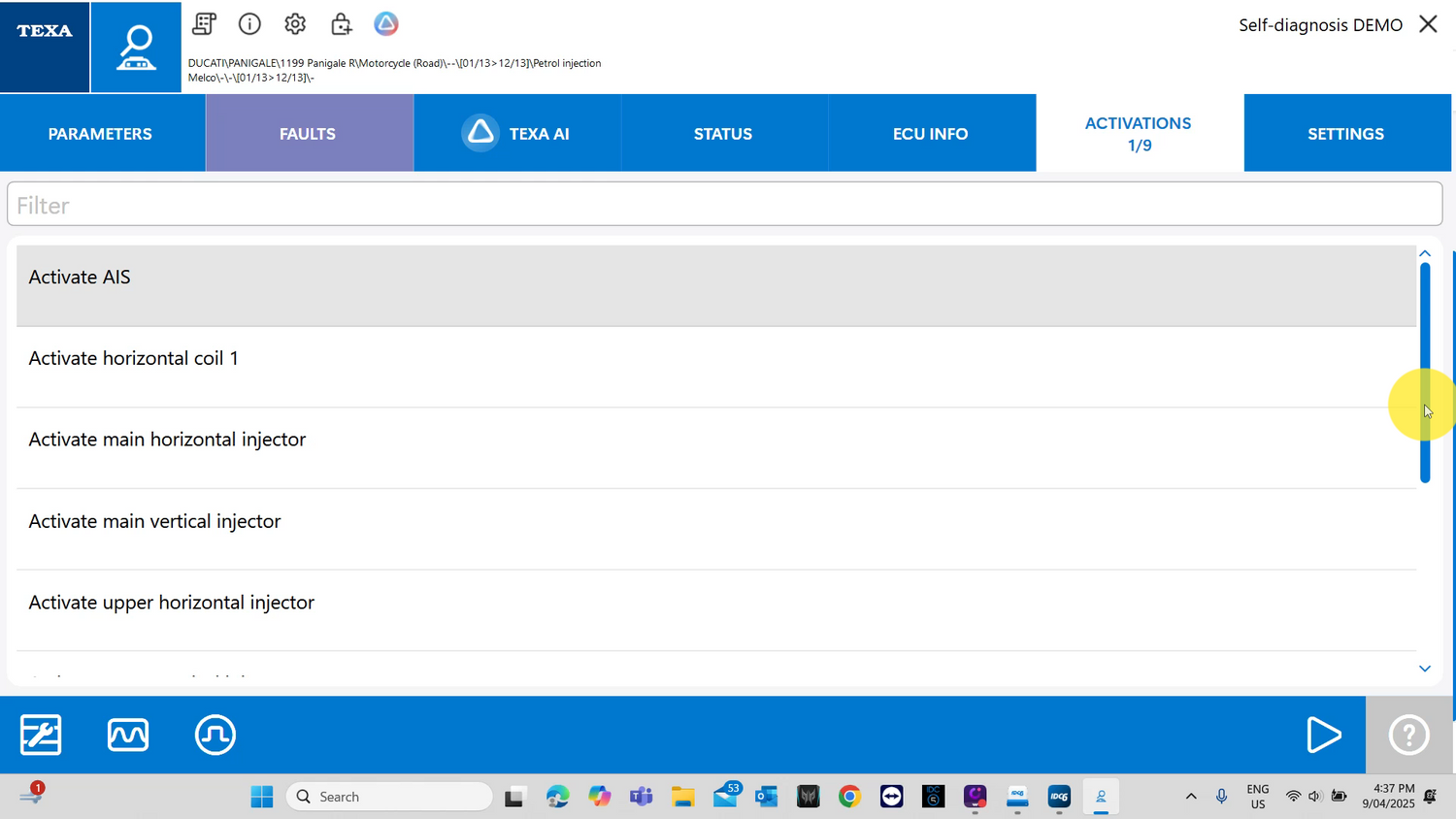Open Copilot from the taskbar
The height and width of the screenshot is (819, 1456).
(600, 797)
